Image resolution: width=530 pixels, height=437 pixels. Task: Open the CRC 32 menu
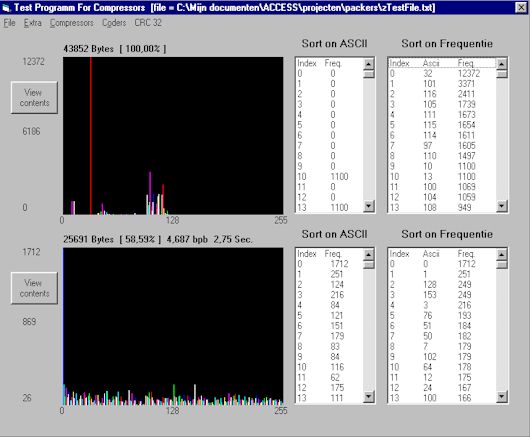(x=148, y=23)
